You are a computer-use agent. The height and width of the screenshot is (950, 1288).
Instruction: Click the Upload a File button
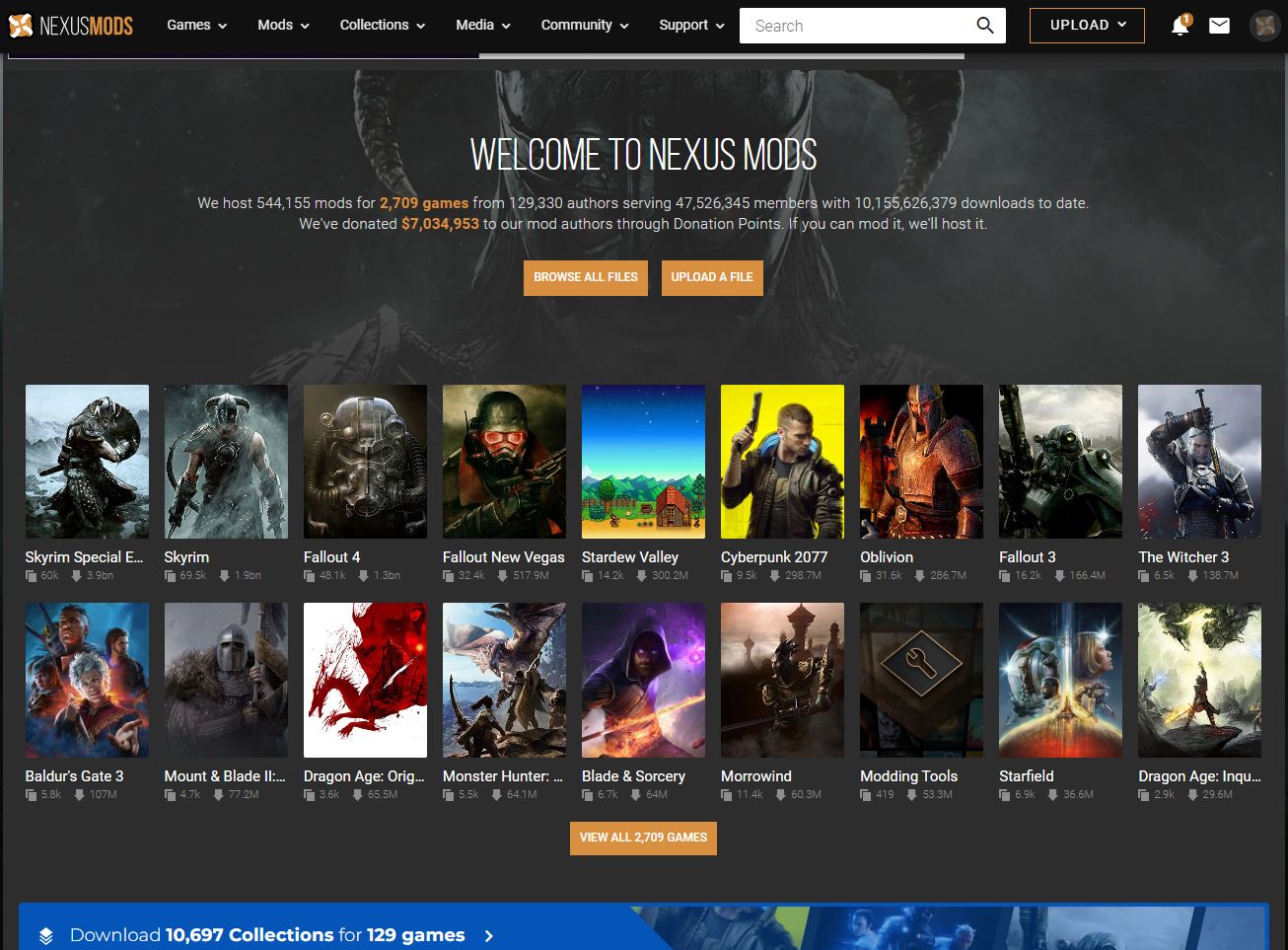712,277
